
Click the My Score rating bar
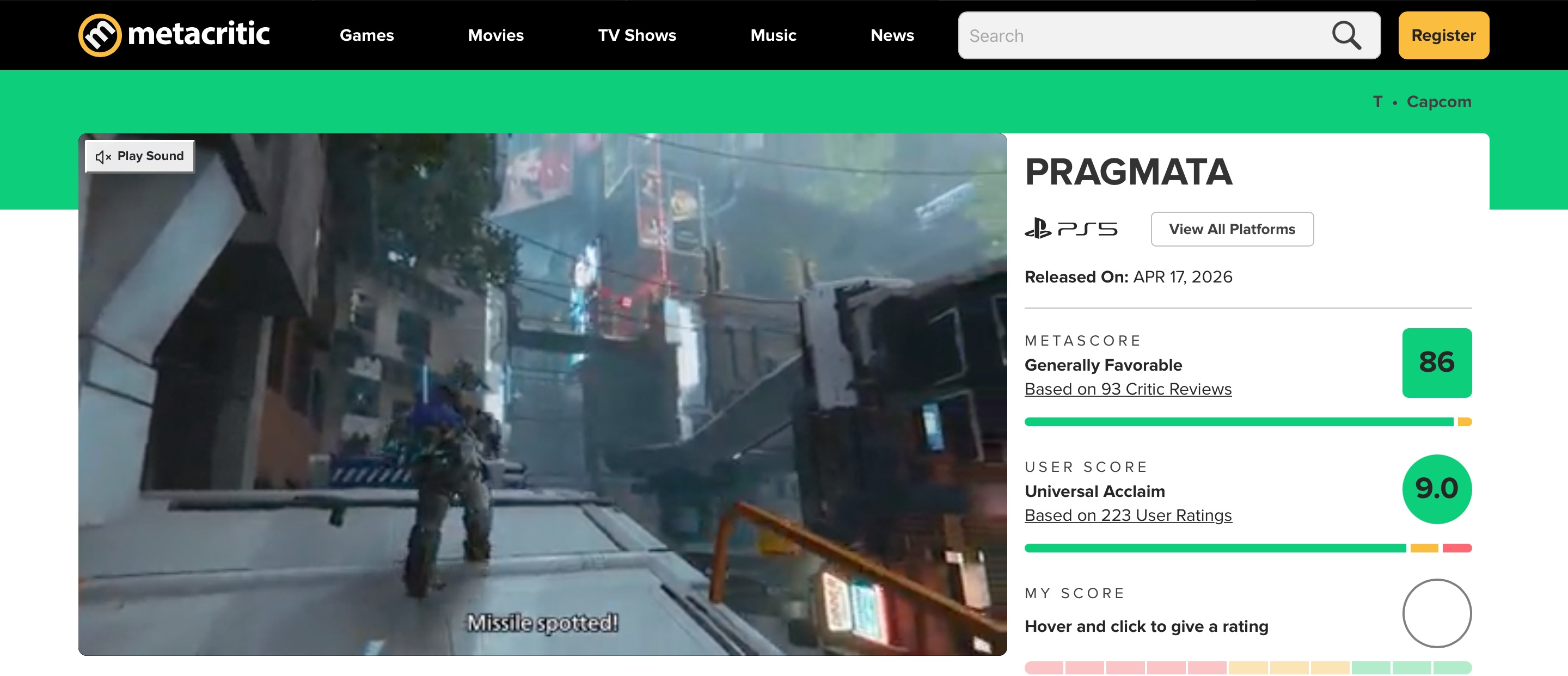click(x=1248, y=667)
